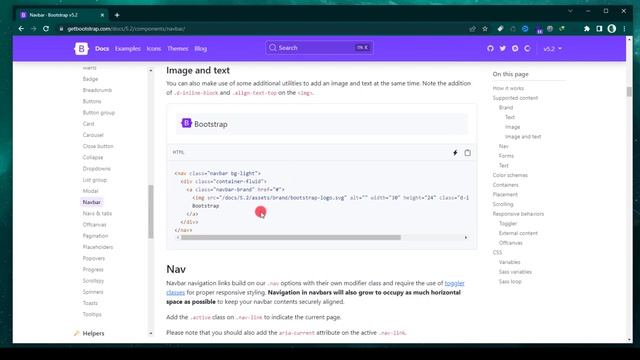This screenshot has width=640, height=360.
Task: Click the Bootstrap logo in the example navbar
Action: [x=186, y=123]
